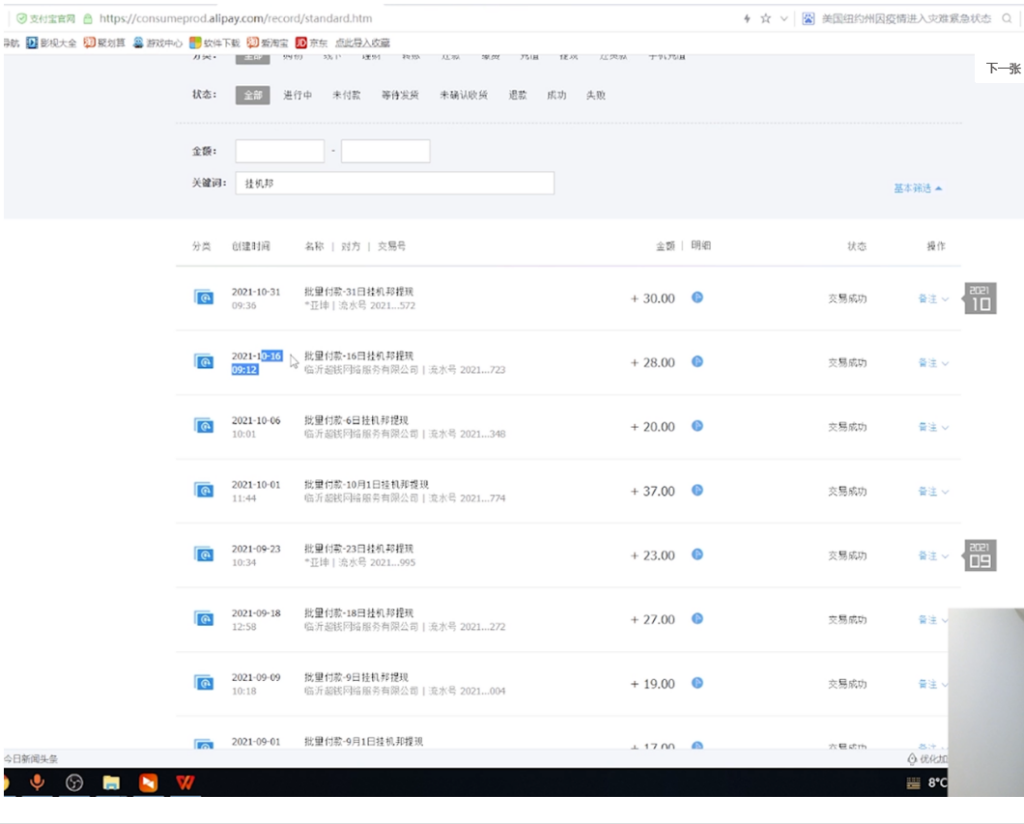
Task: Open the 软件下载 bookmark
Action: click(x=214, y=43)
